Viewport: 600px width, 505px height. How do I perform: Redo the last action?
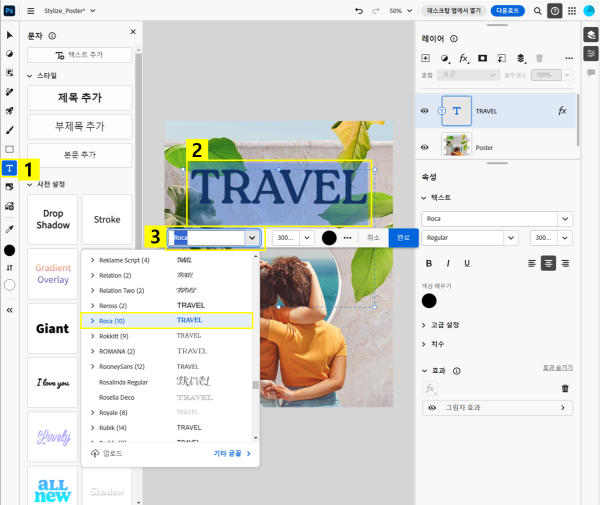click(376, 11)
